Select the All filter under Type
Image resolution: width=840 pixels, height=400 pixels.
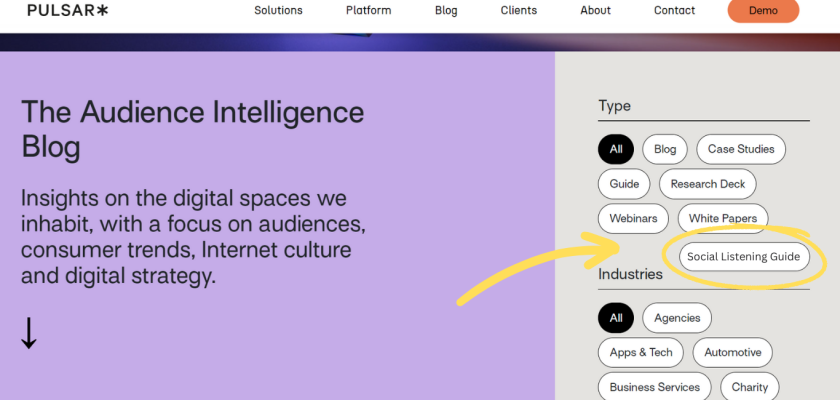click(x=616, y=150)
